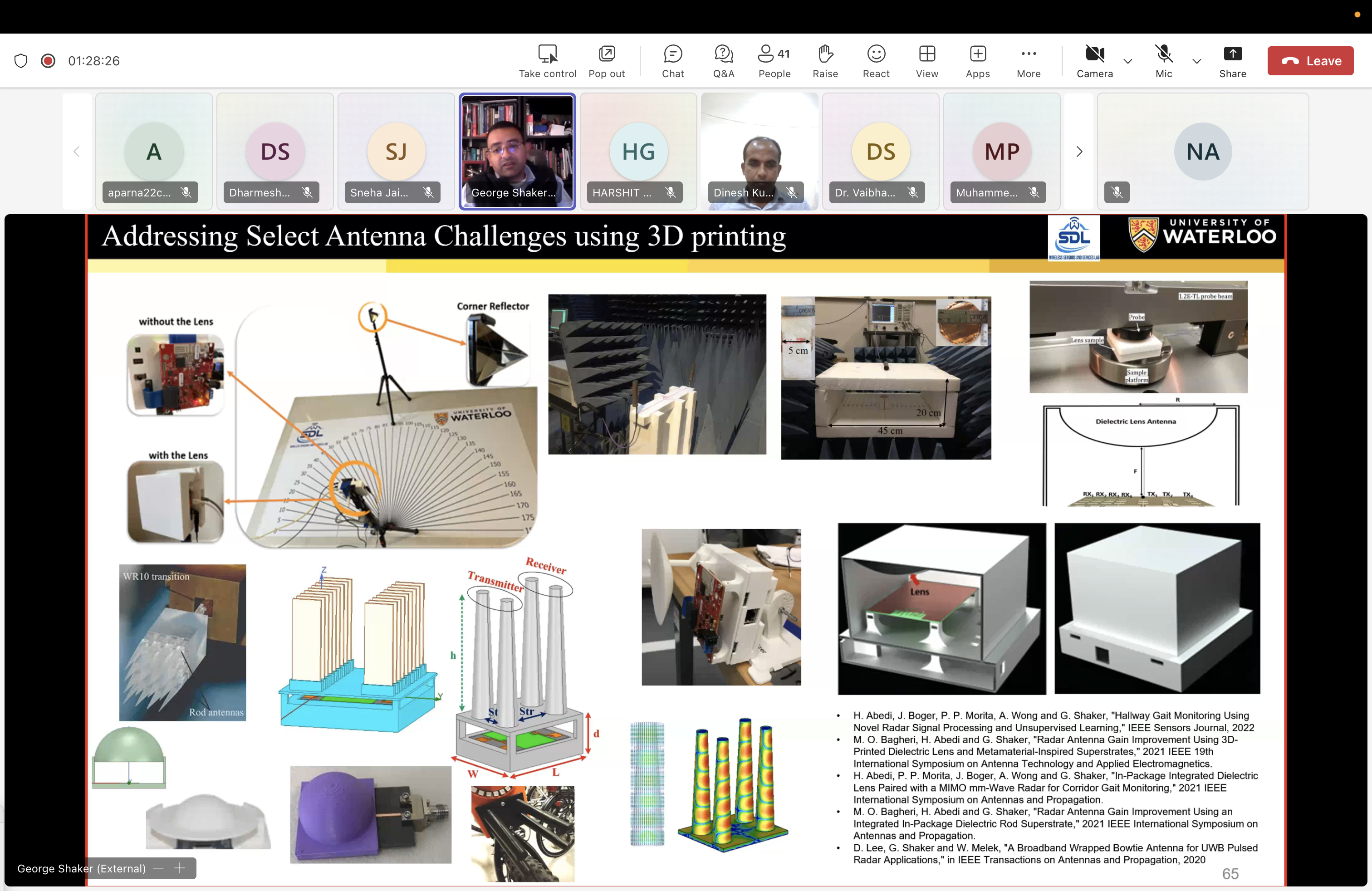The width and height of the screenshot is (1372, 891).
Task: Leave the meeting
Action: (x=1309, y=60)
